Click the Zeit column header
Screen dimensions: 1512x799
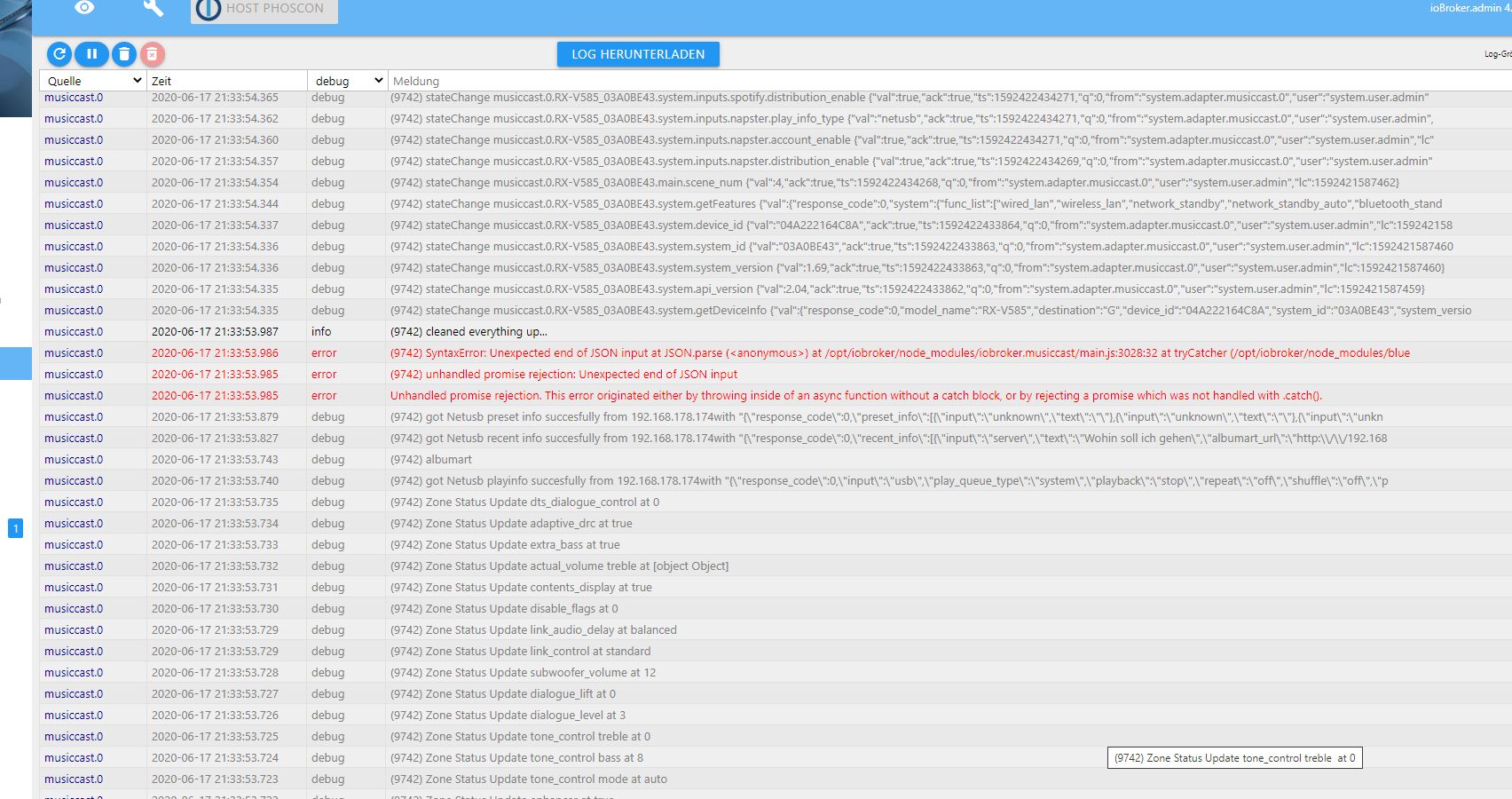click(161, 81)
